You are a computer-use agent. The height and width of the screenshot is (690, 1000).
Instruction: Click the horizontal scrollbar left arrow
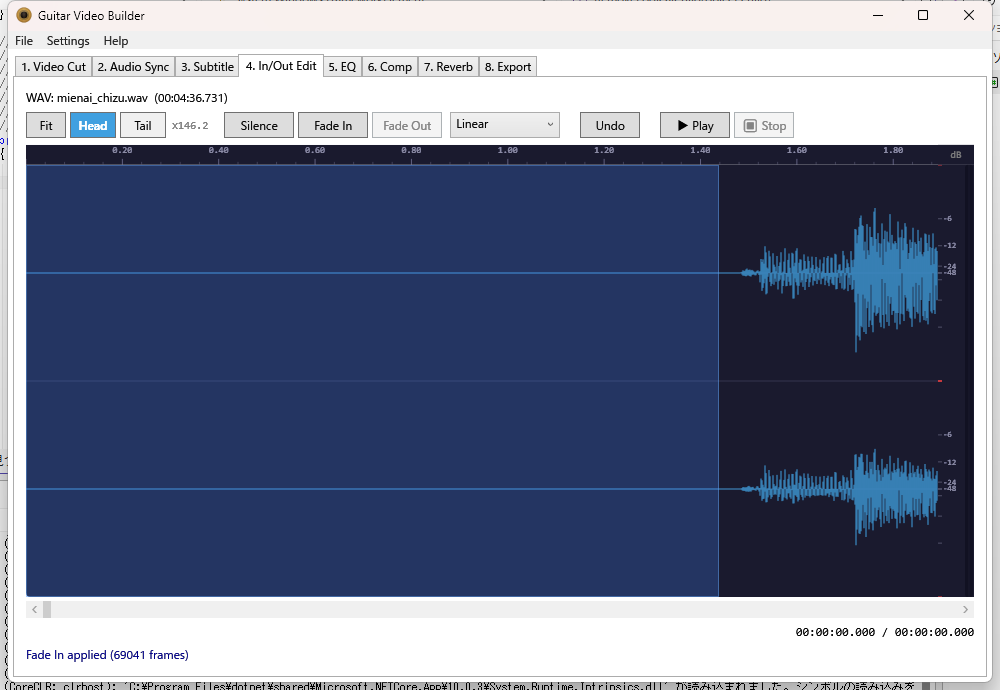point(34,609)
